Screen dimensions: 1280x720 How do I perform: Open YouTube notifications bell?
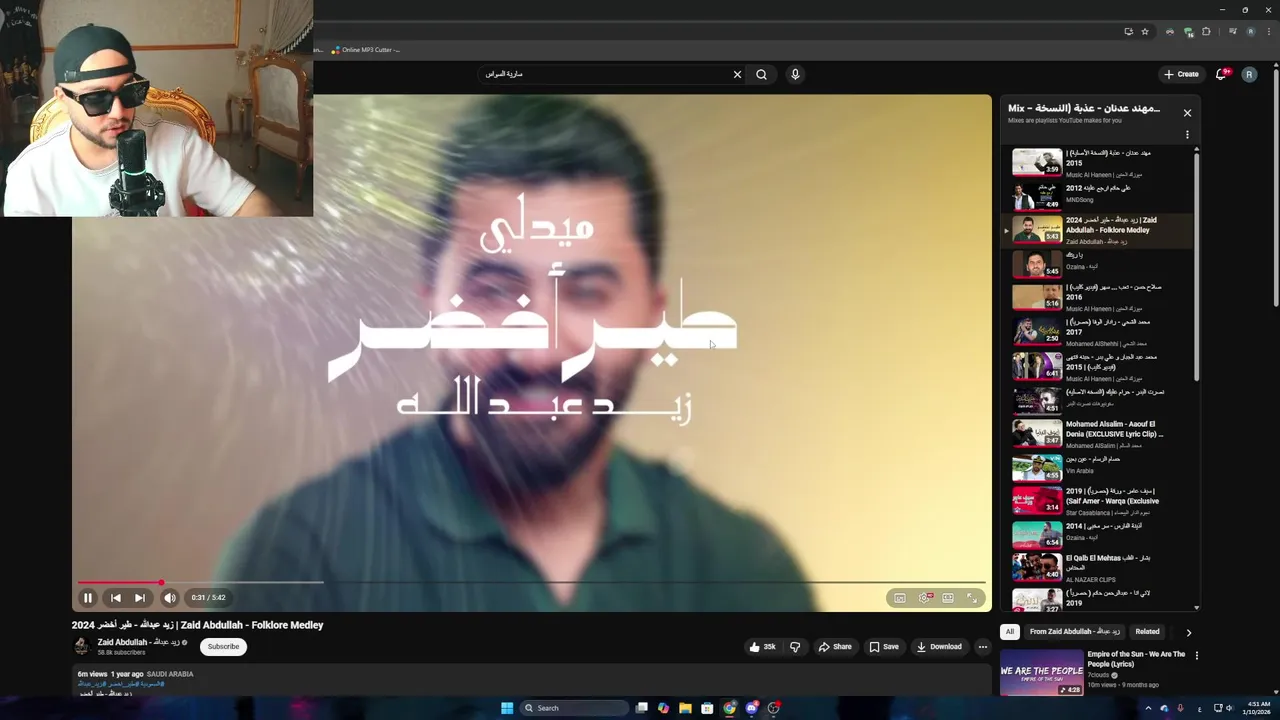coord(1222,74)
